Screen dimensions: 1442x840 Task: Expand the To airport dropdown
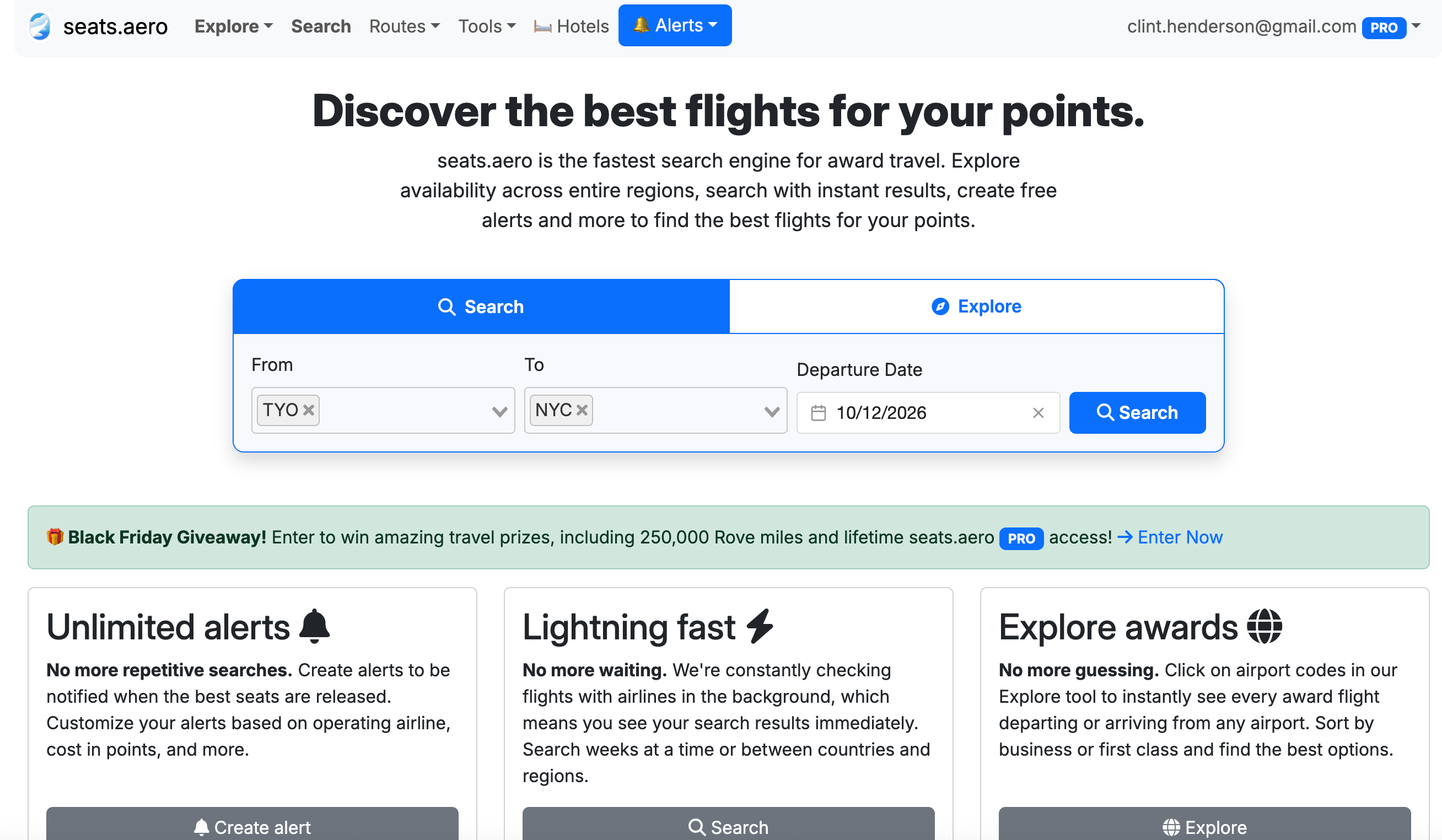(771, 411)
